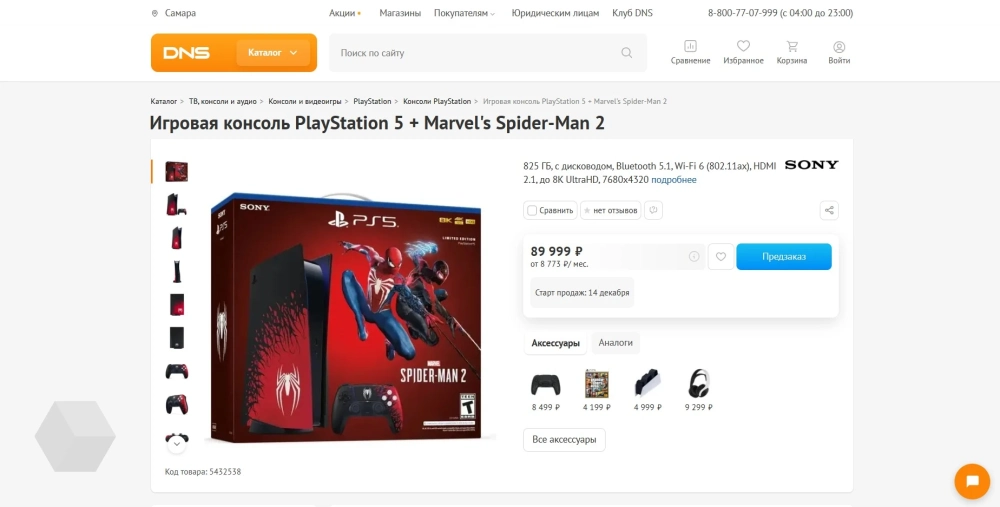This screenshot has width=1000, height=507.
Task: Open the Корзина shopping cart
Action: pyautogui.click(x=791, y=52)
